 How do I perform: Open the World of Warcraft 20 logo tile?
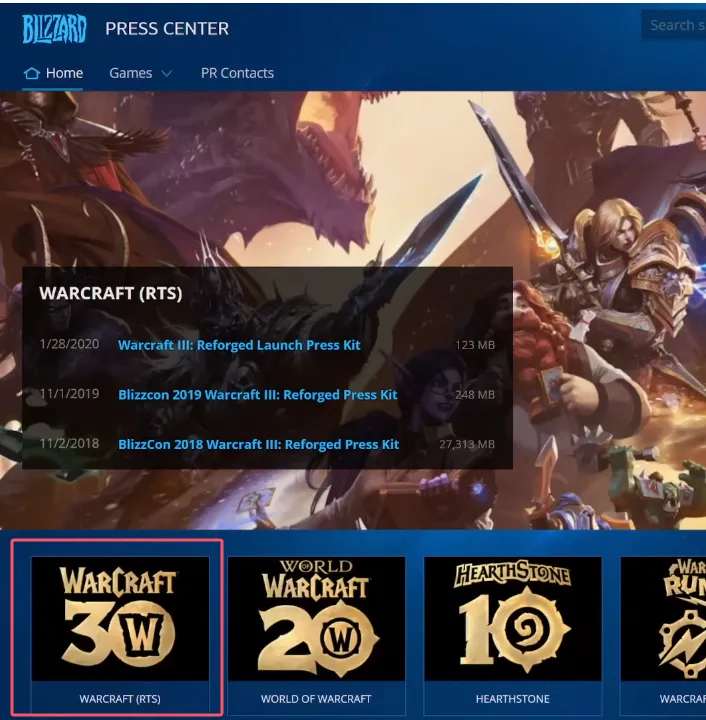click(x=316, y=619)
